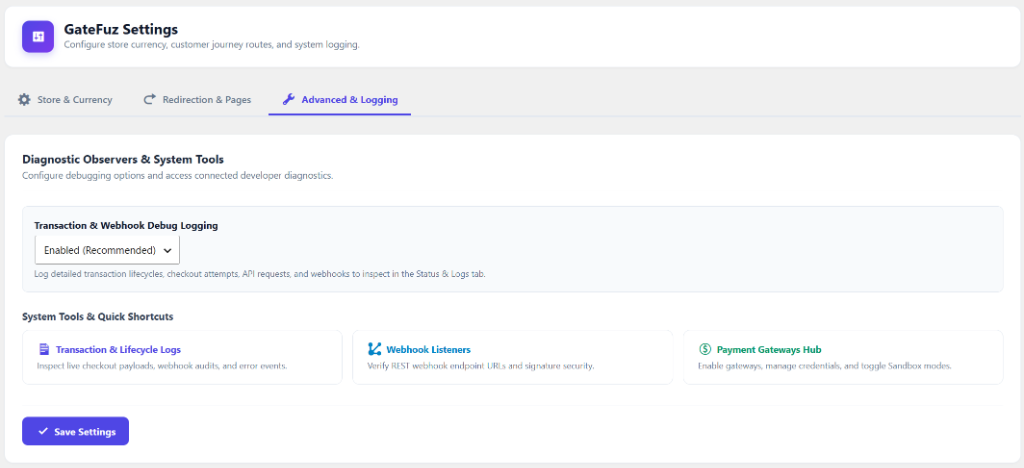Open the Transaction & Lifecycle Logs link
The image size is (1024, 468).
(118, 349)
